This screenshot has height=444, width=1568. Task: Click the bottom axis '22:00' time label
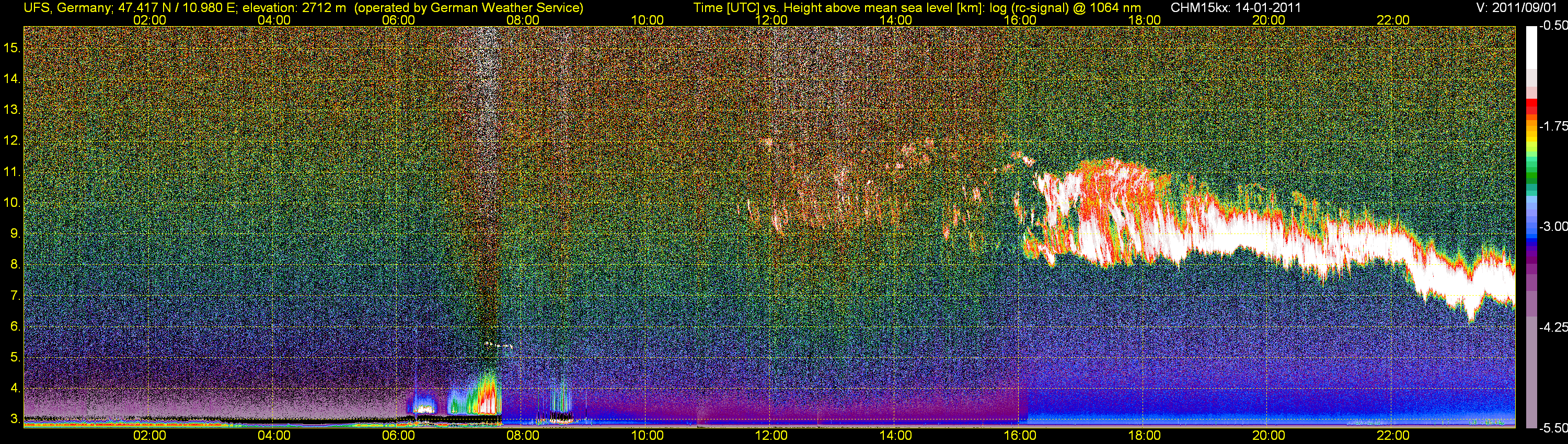[1393, 436]
